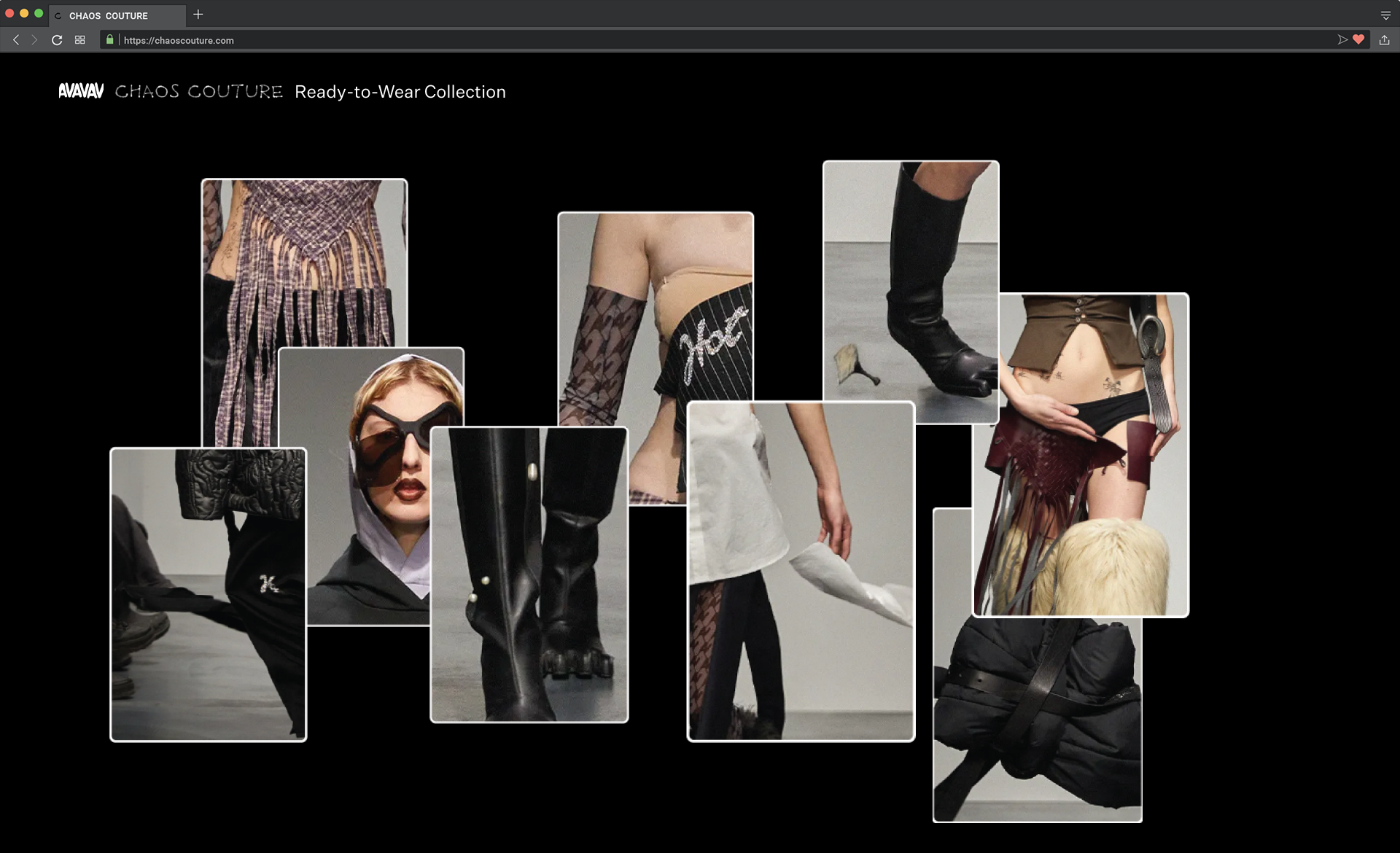Click the green padlock security icon
Screen dimensions: 1400x853
(110, 40)
